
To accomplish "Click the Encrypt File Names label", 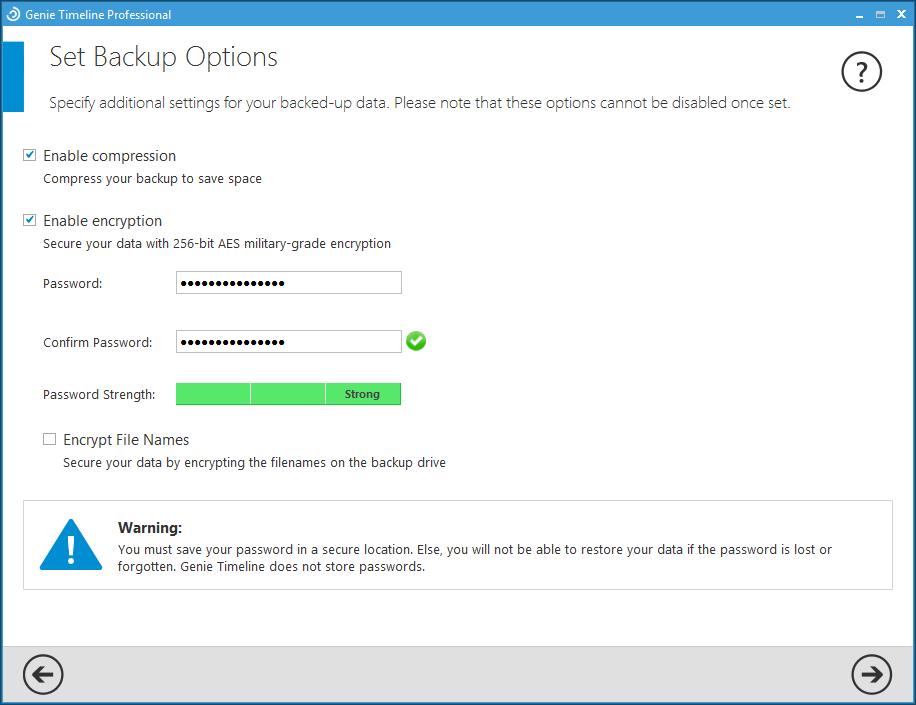I will point(126,440).
